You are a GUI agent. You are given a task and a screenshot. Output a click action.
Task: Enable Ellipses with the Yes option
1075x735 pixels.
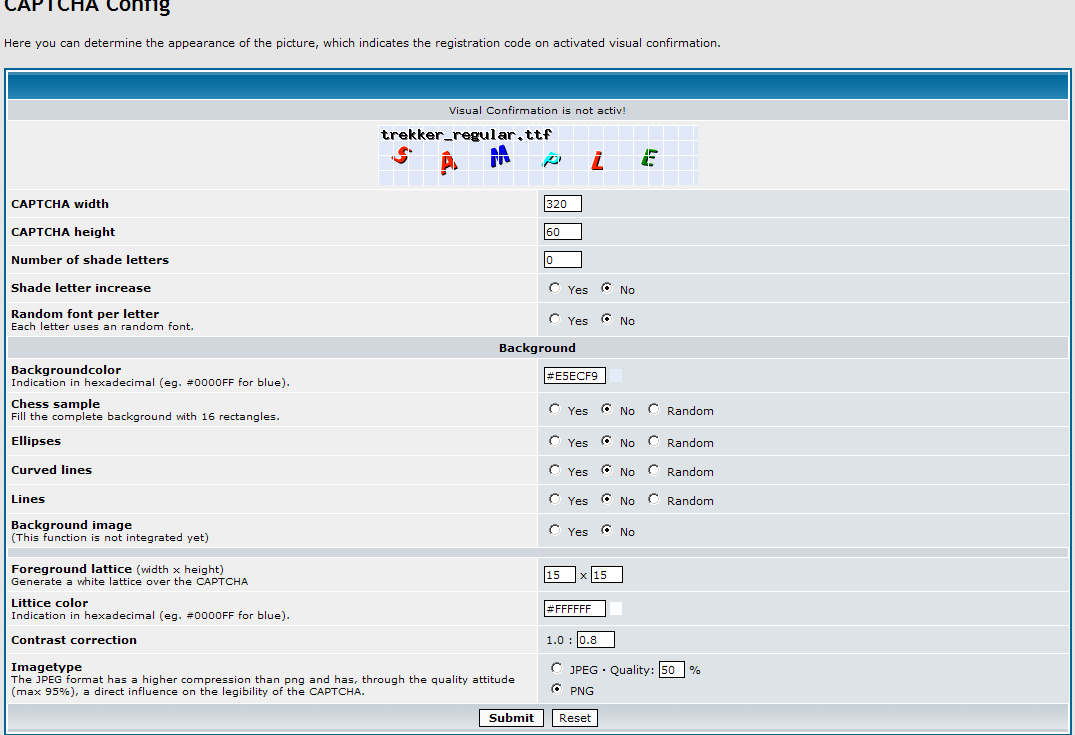555,442
